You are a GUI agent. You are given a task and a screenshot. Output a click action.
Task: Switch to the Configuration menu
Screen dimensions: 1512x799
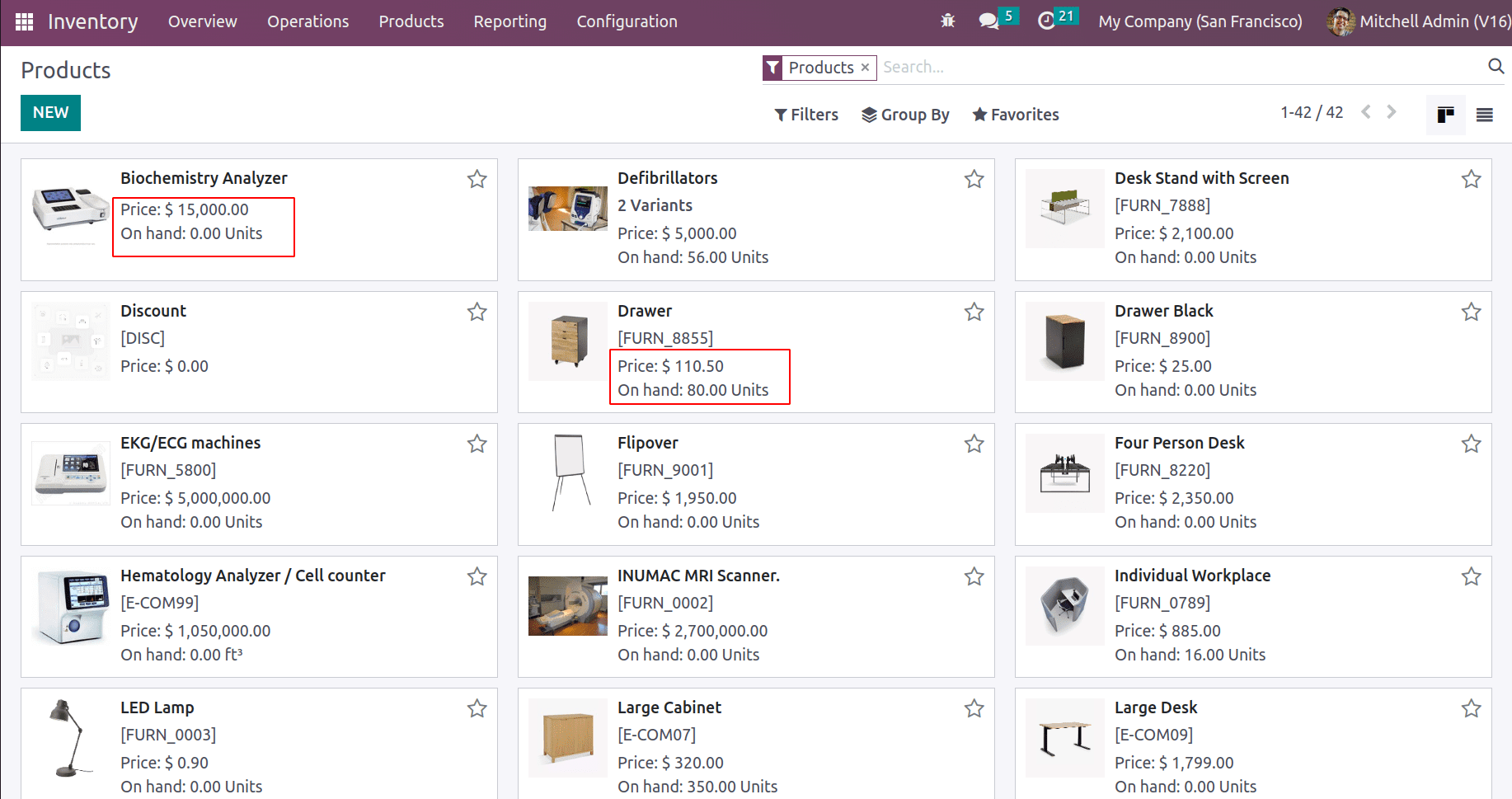click(x=627, y=21)
